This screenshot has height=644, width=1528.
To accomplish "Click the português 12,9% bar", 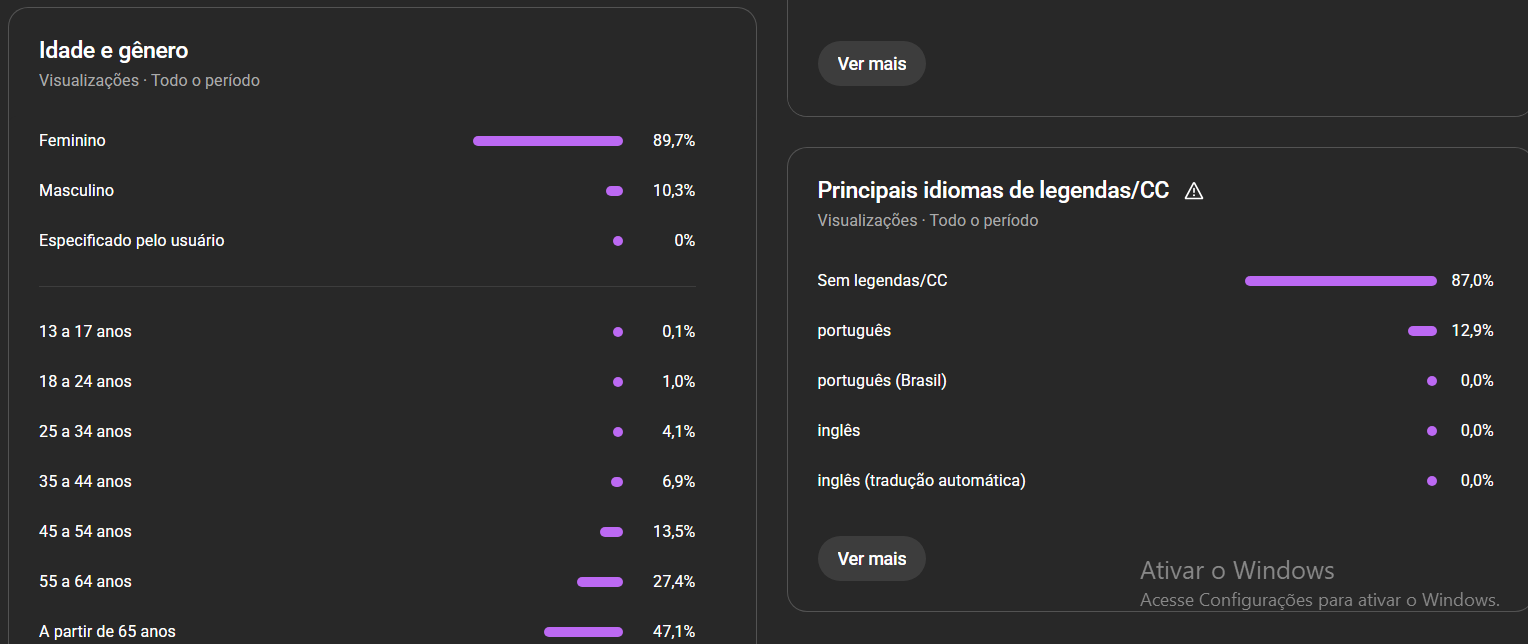I will tap(1422, 331).
